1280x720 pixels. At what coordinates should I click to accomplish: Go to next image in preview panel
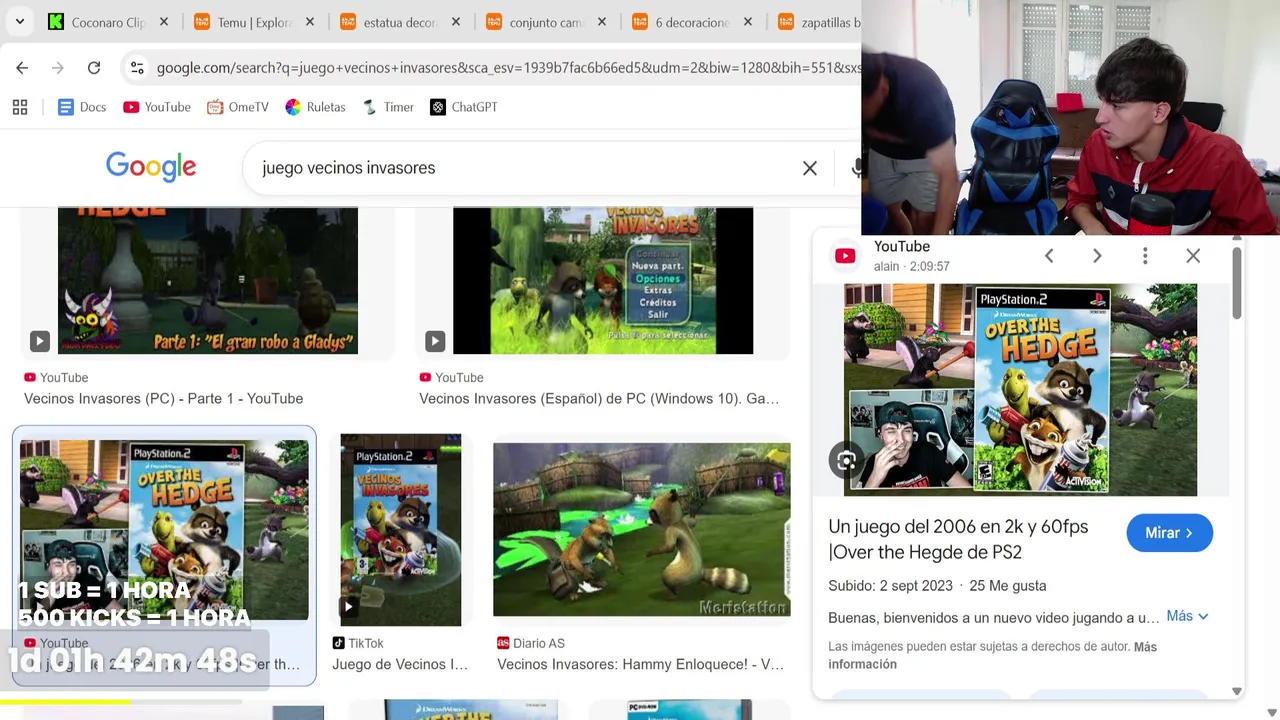pos(1097,256)
